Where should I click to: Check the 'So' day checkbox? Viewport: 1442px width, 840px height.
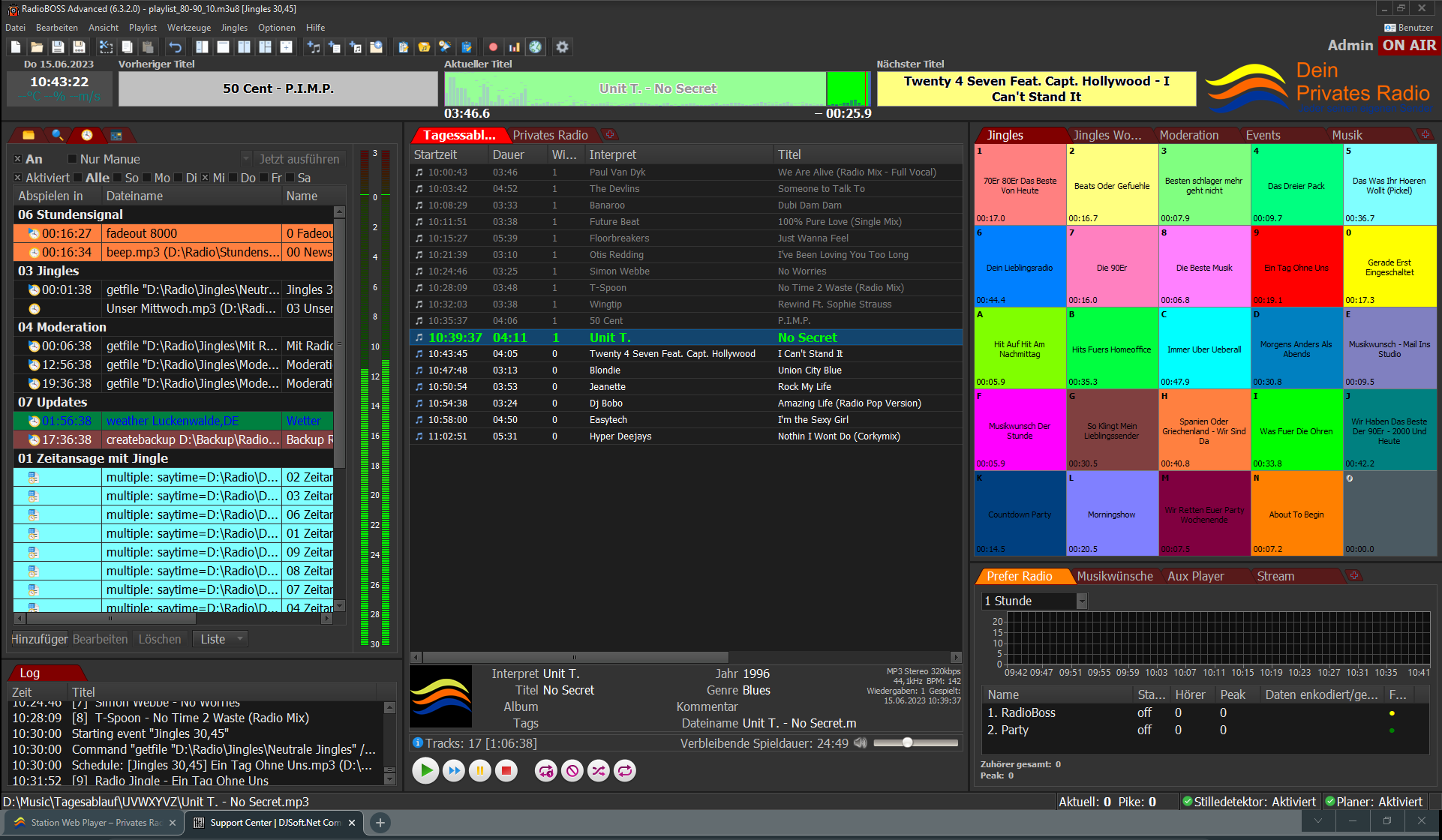(117, 178)
